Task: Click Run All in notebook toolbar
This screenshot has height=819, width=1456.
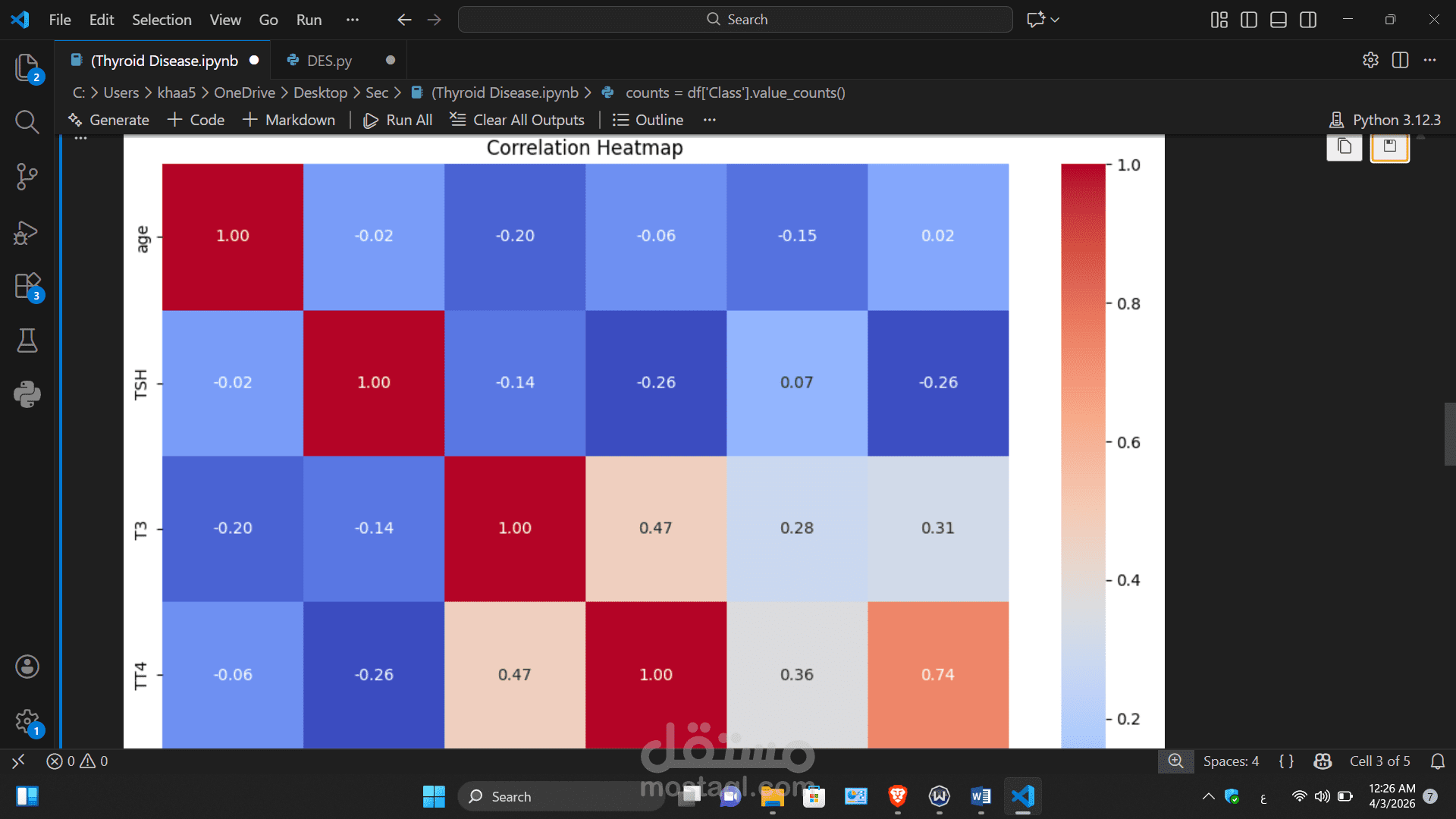Action: pos(398,120)
